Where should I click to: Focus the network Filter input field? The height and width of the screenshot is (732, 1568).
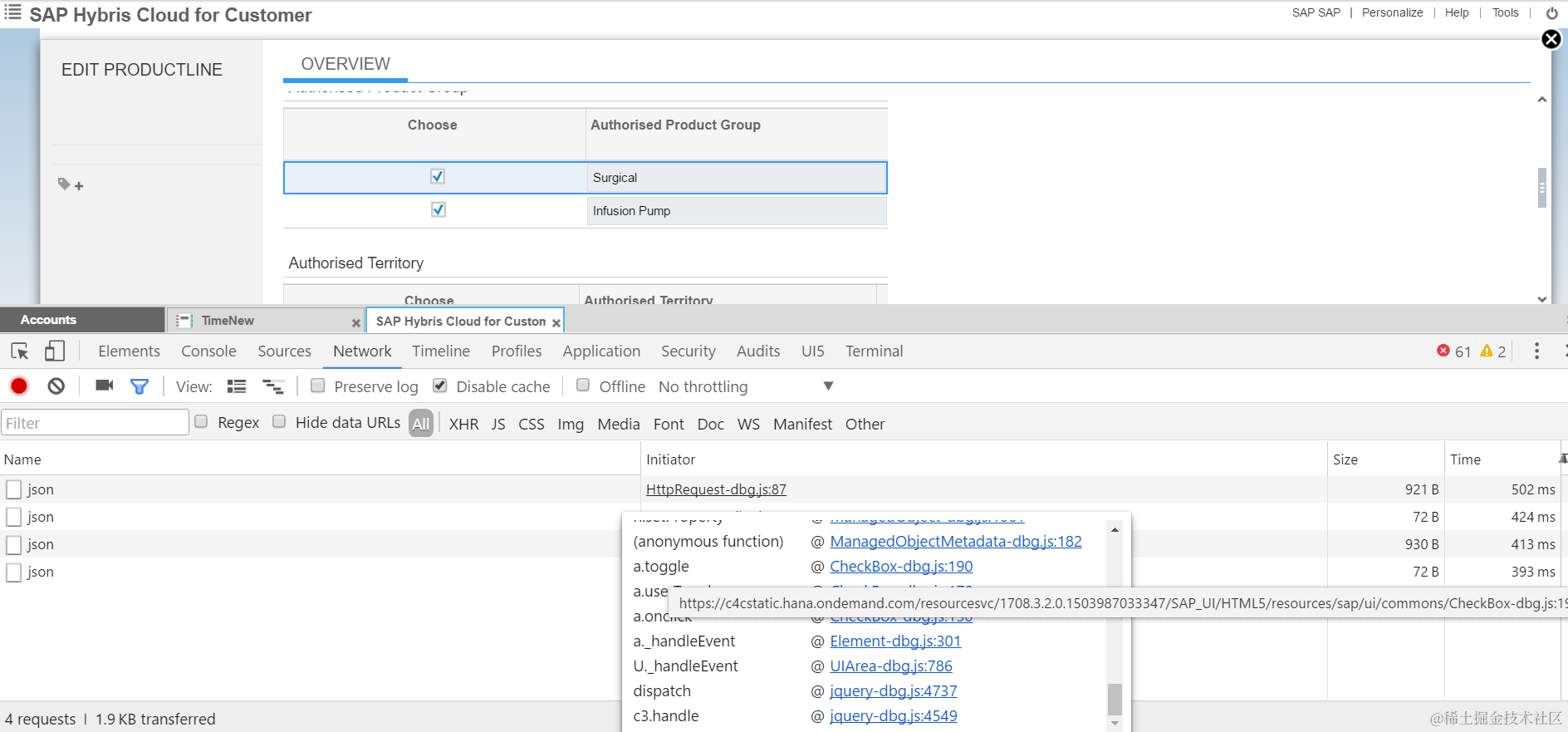point(95,423)
